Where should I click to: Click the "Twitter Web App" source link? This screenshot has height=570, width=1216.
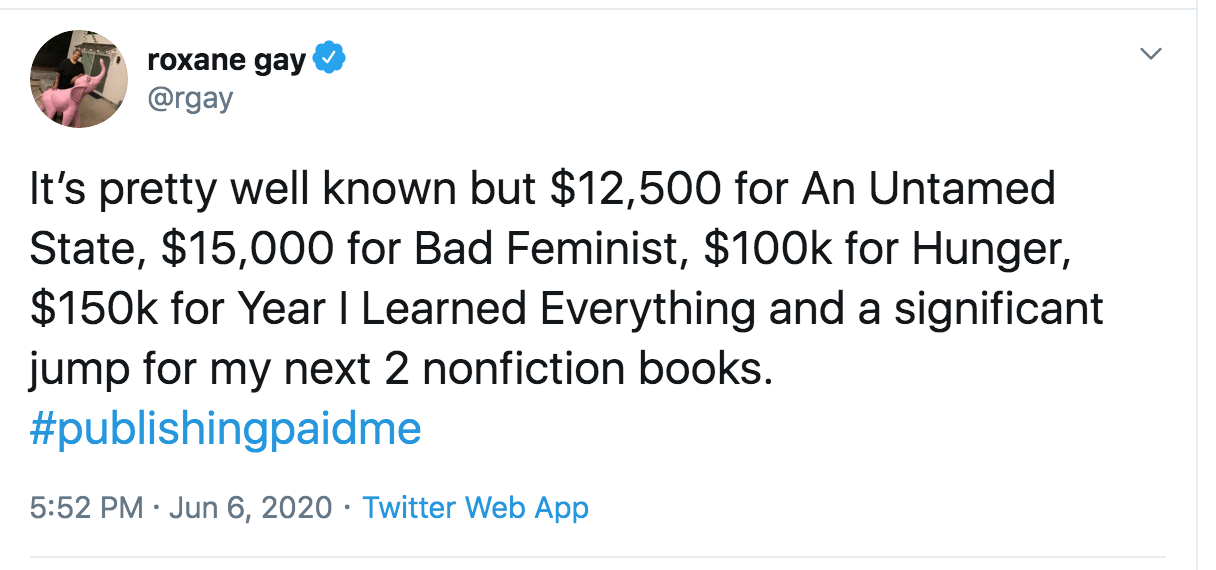point(475,508)
